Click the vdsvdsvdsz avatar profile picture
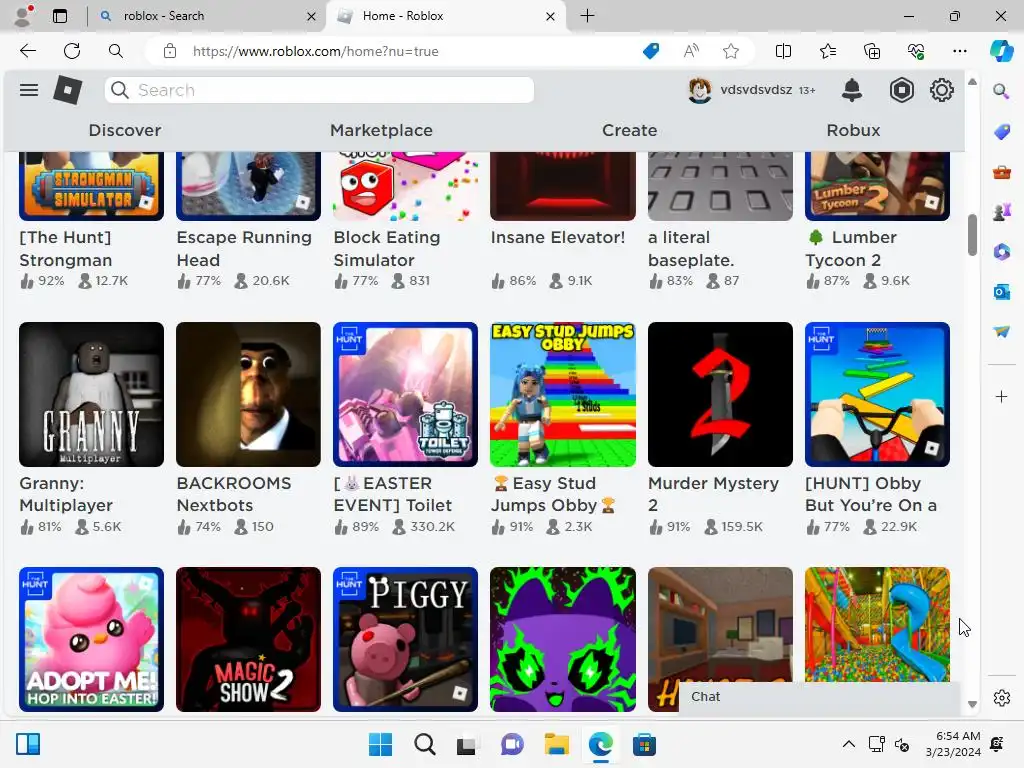 click(699, 90)
